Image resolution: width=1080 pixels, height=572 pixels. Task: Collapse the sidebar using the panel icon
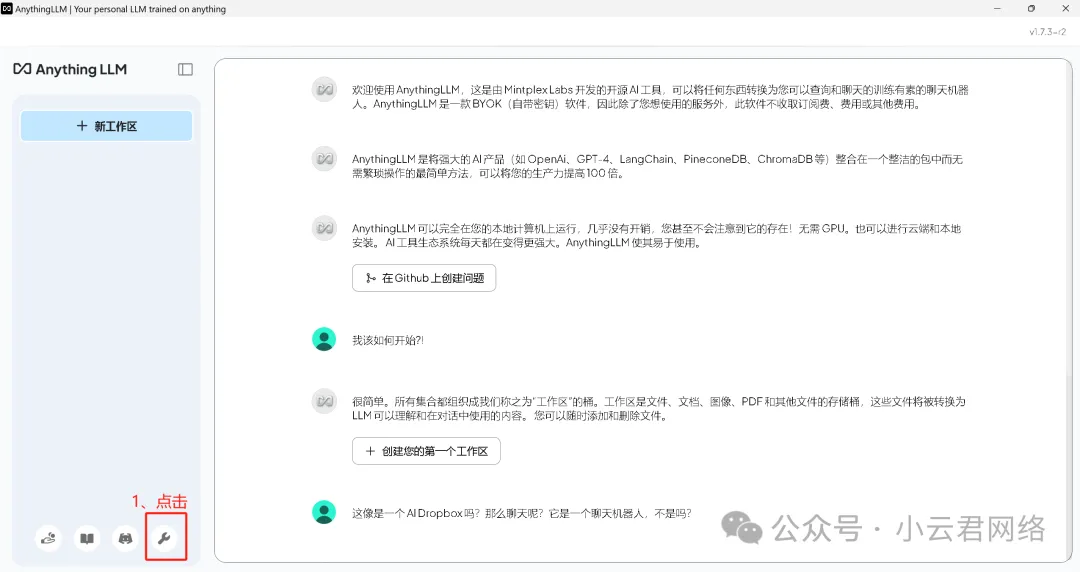tap(185, 69)
